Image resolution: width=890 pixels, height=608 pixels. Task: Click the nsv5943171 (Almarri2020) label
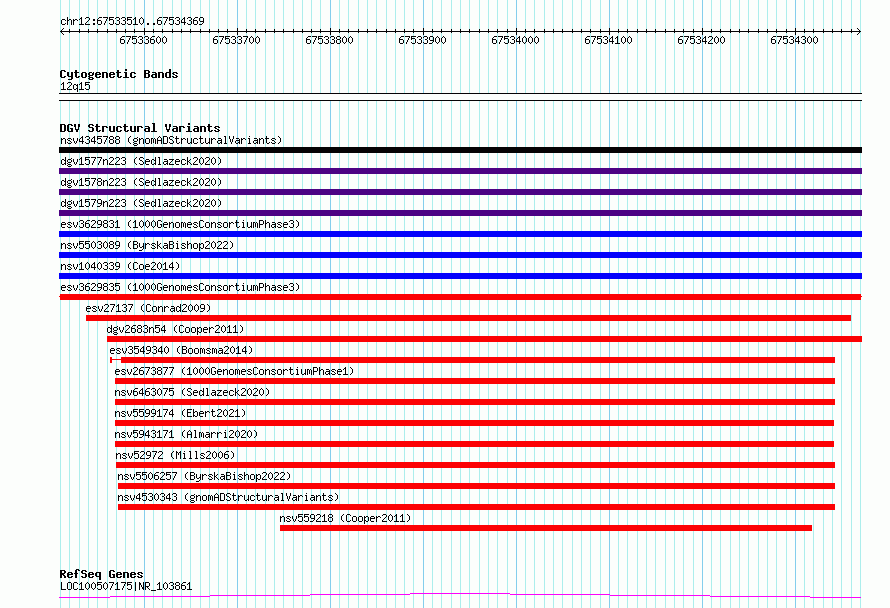tap(186, 434)
